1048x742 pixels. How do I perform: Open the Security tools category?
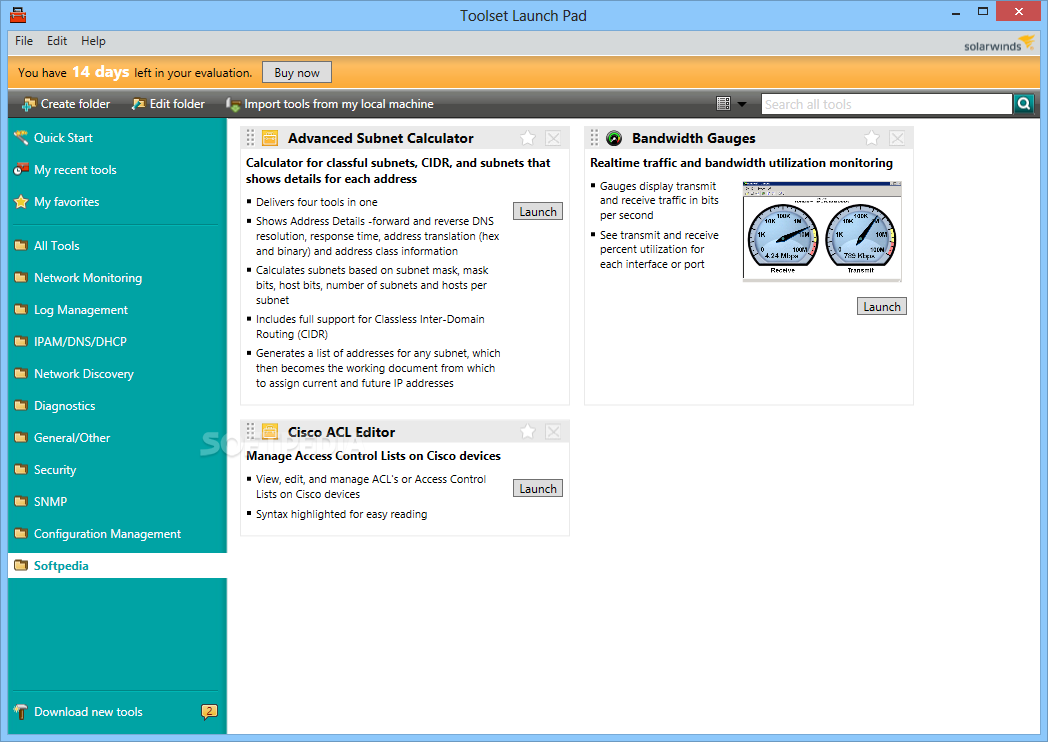click(x=55, y=470)
